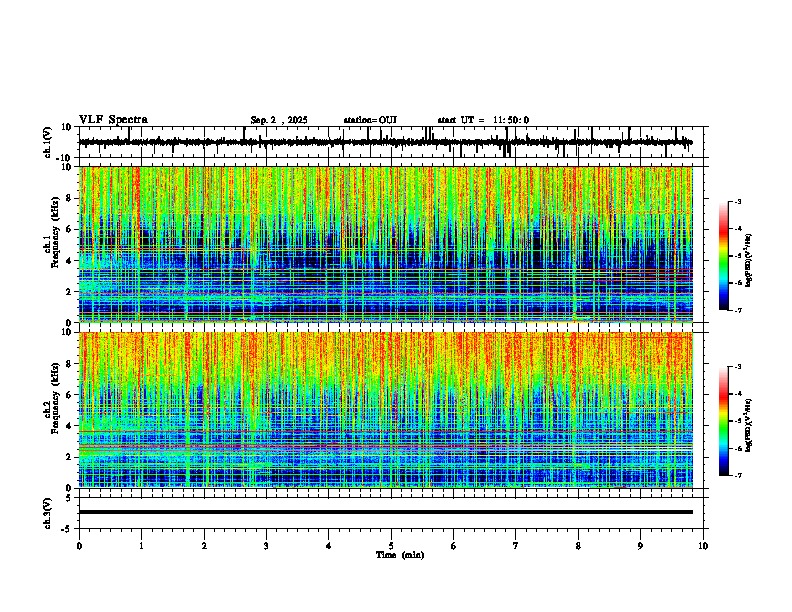The height and width of the screenshot is (612, 792).
Task: Click the ch.2 spectrogram color scale bar
Action: pos(724,421)
